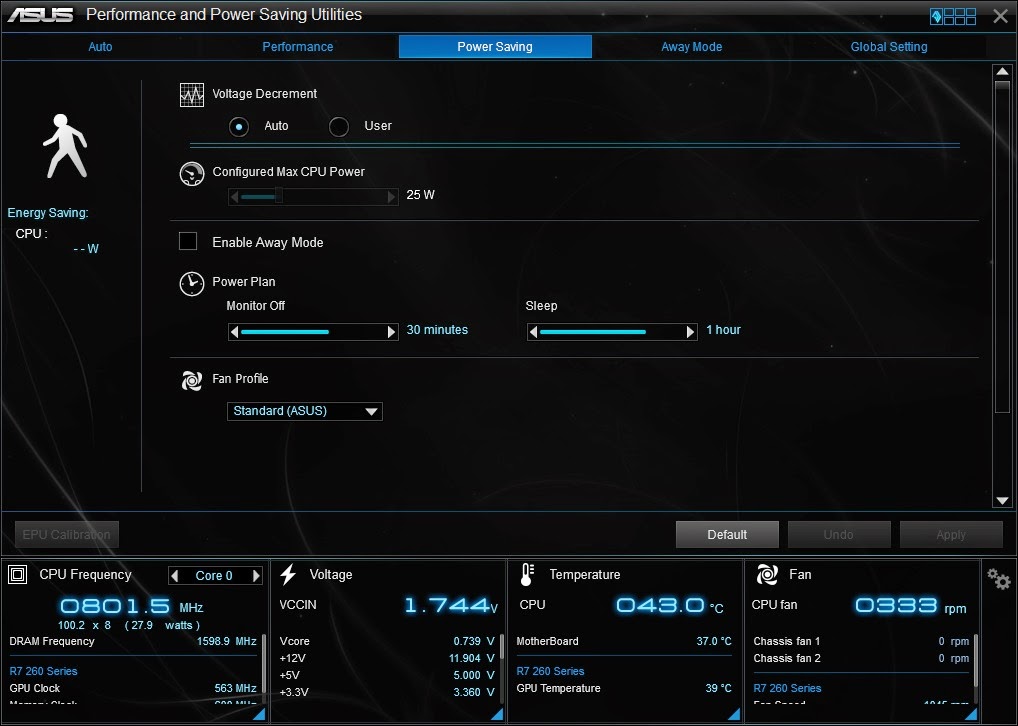Increase Monitor Off time with right arrow
The width and height of the screenshot is (1018, 726).
[391, 332]
